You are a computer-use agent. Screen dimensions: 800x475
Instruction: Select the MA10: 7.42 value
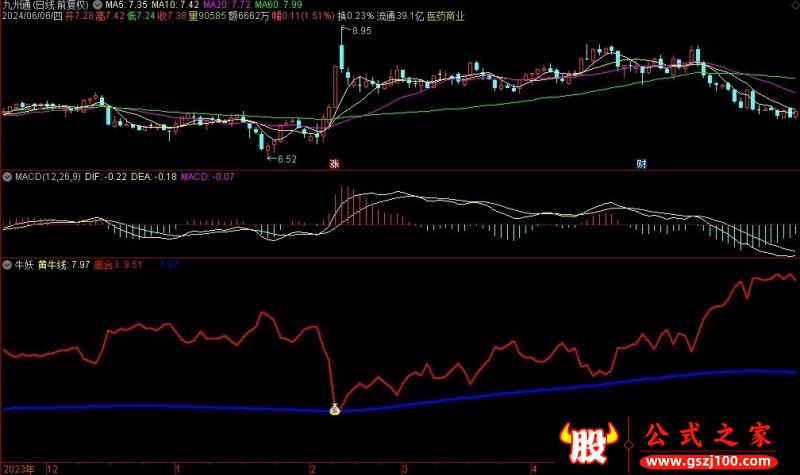point(176,5)
